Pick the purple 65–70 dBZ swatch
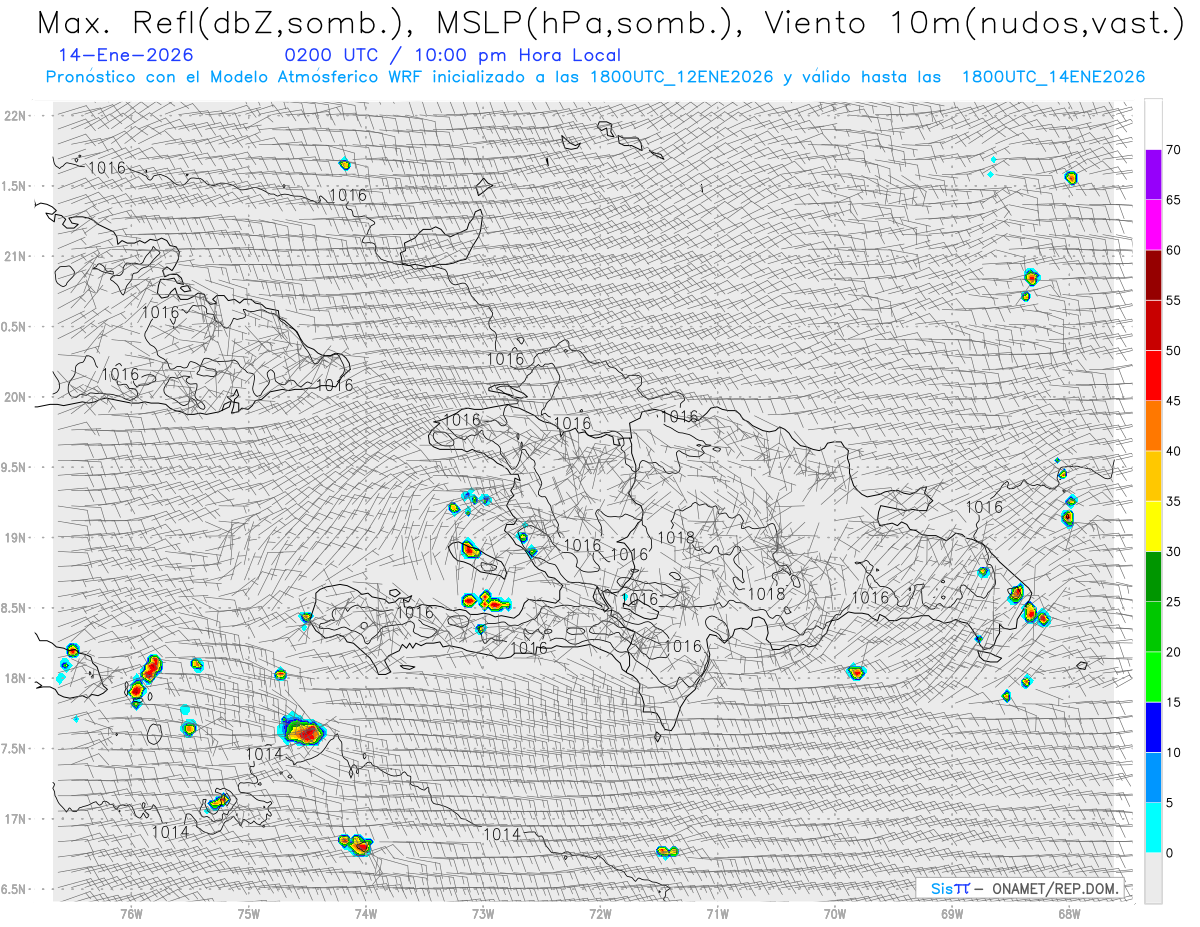1200x927 pixels. tap(1153, 175)
